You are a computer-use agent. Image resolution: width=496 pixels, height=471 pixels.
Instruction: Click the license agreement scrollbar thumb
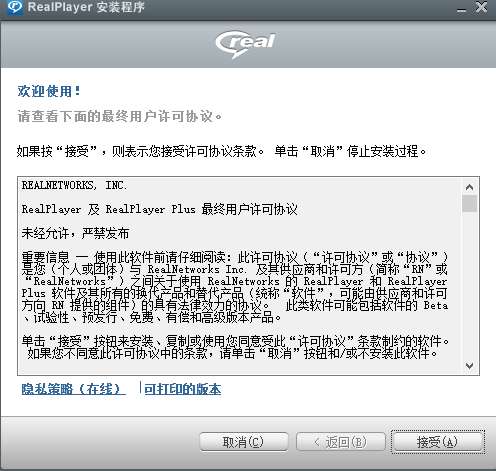coord(469,204)
